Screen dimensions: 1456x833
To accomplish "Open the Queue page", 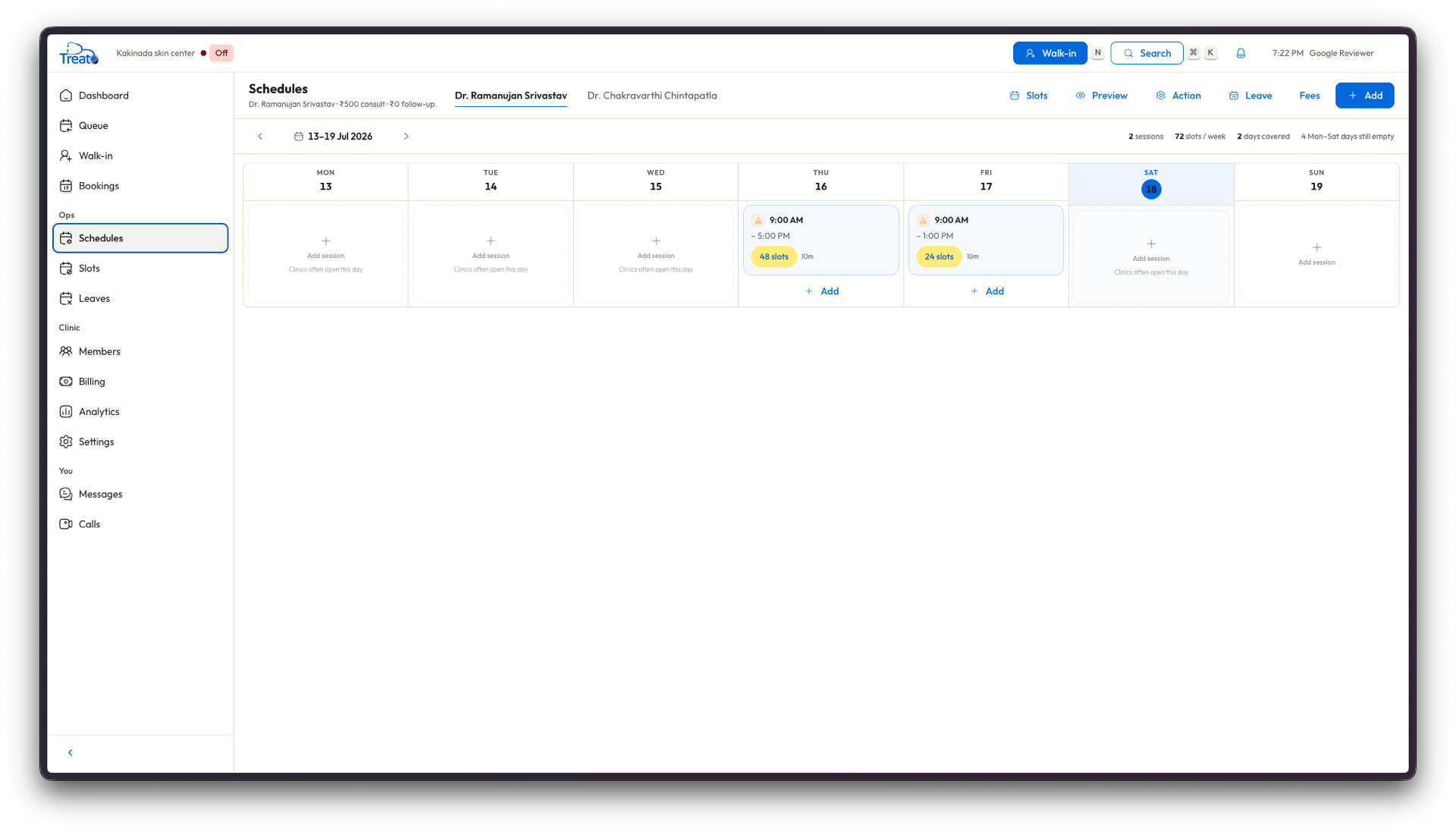I will point(140,126).
